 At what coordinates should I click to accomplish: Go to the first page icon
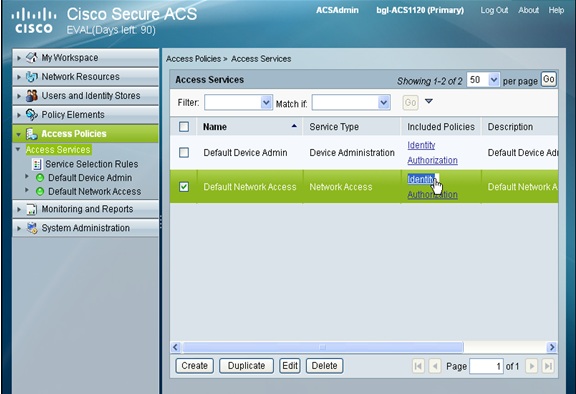coord(418,366)
